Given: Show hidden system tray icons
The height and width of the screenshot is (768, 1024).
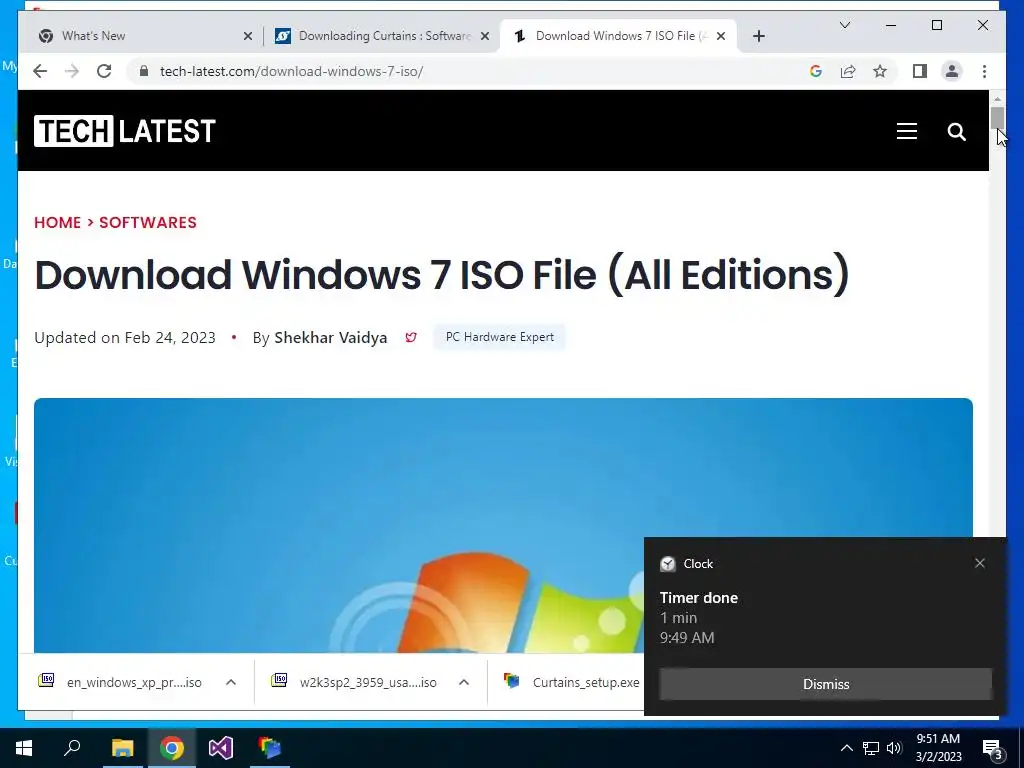Looking at the screenshot, I should click(846, 748).
